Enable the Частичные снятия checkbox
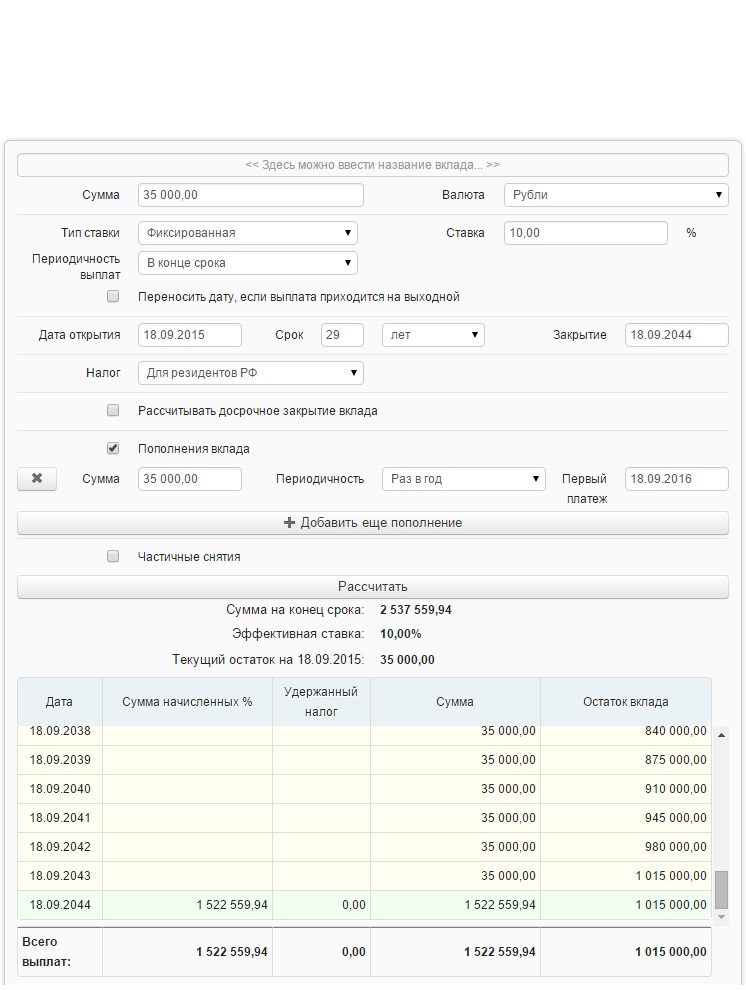The image size is (746, 990). click(113, 556)
